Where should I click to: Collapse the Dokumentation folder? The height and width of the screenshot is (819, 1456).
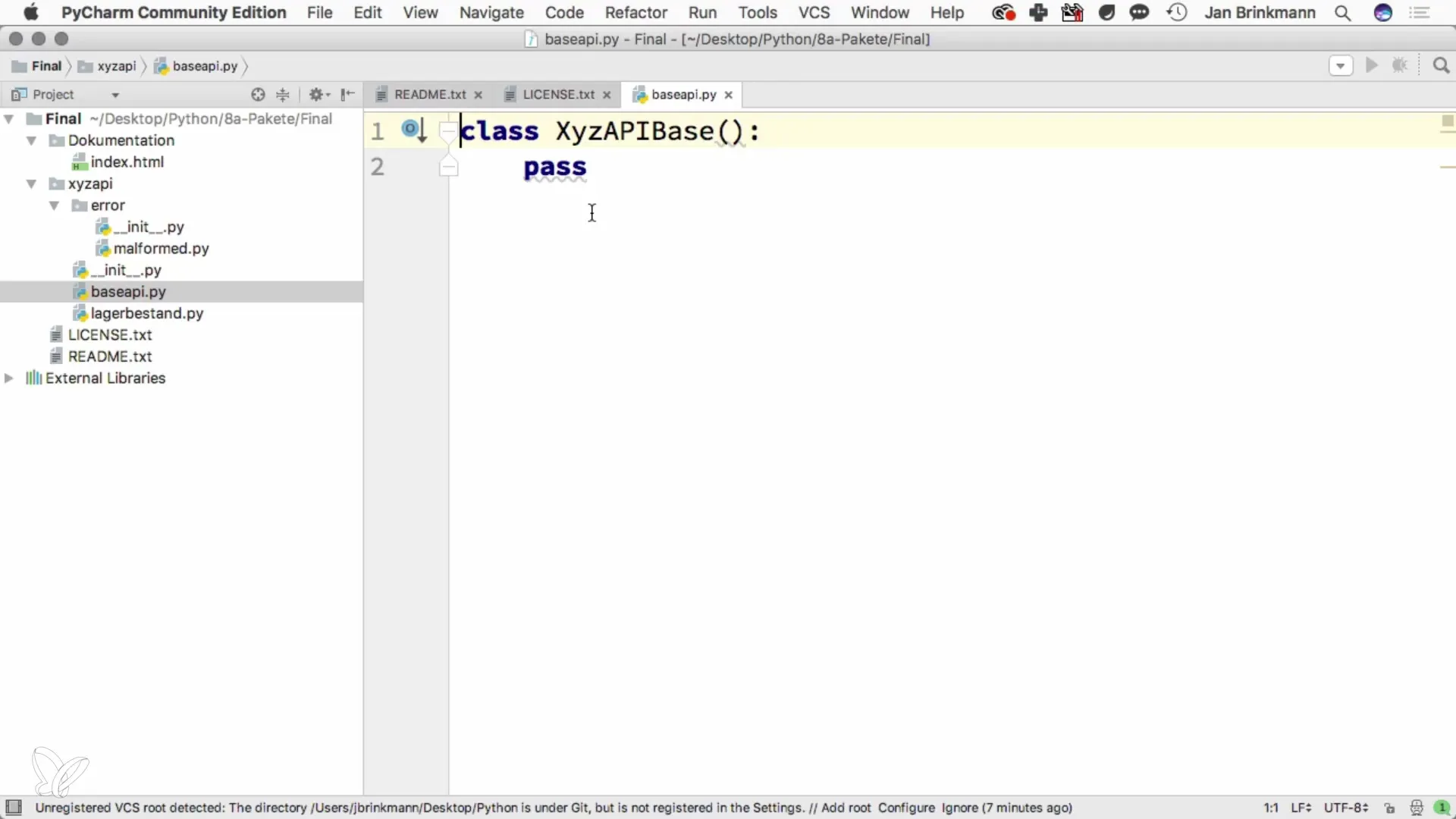(32, 141)
